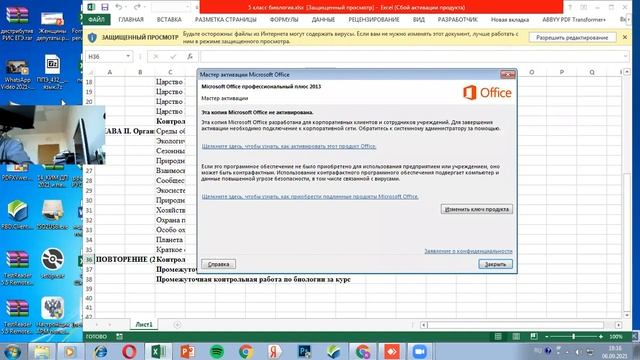Open the Заявление о конфиденциальности link
Image resolution: width=640 pixels, height=360 pixels.
pos(468,251)
